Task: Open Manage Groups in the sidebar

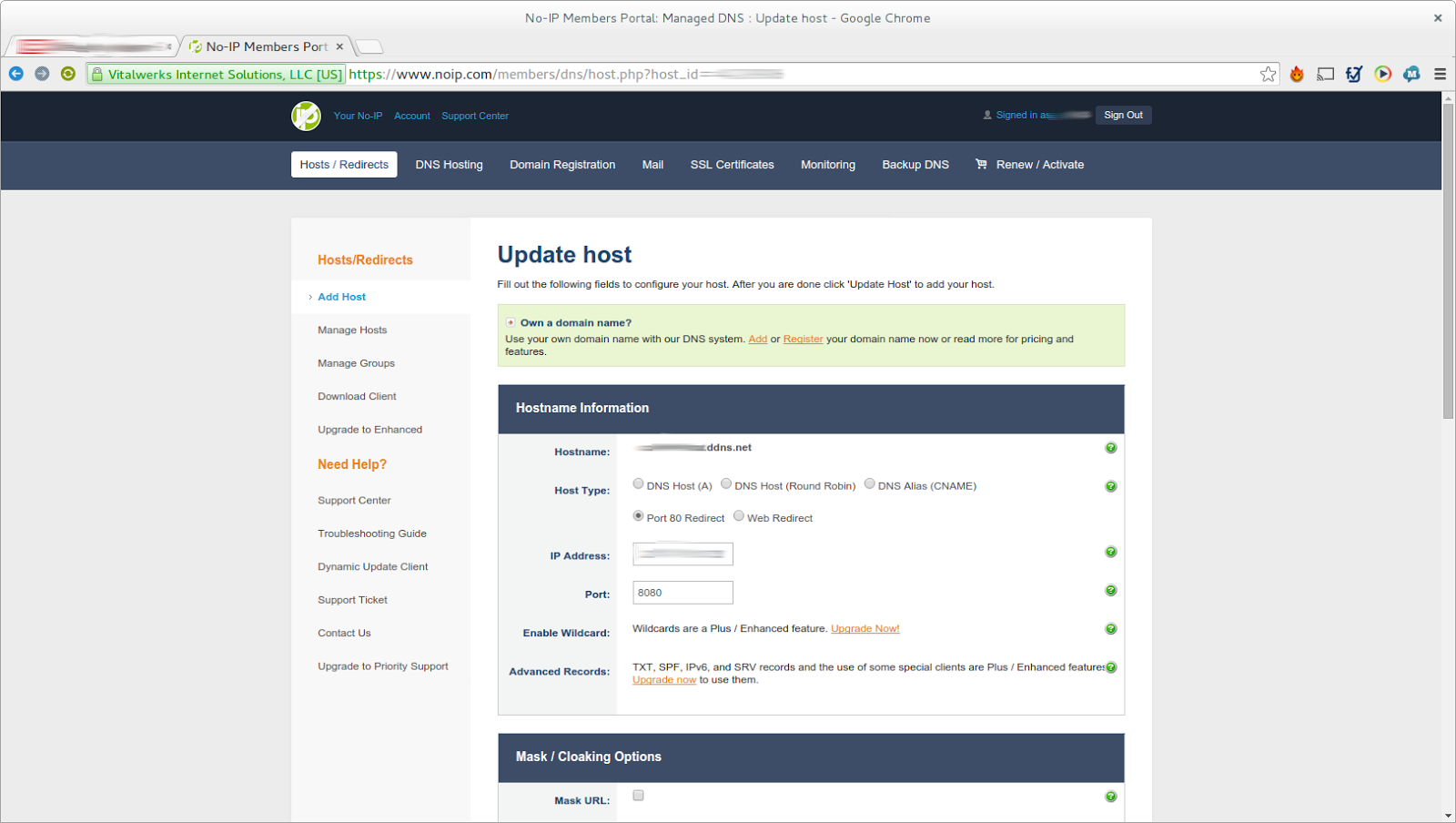Action: [x=356, y=363]
